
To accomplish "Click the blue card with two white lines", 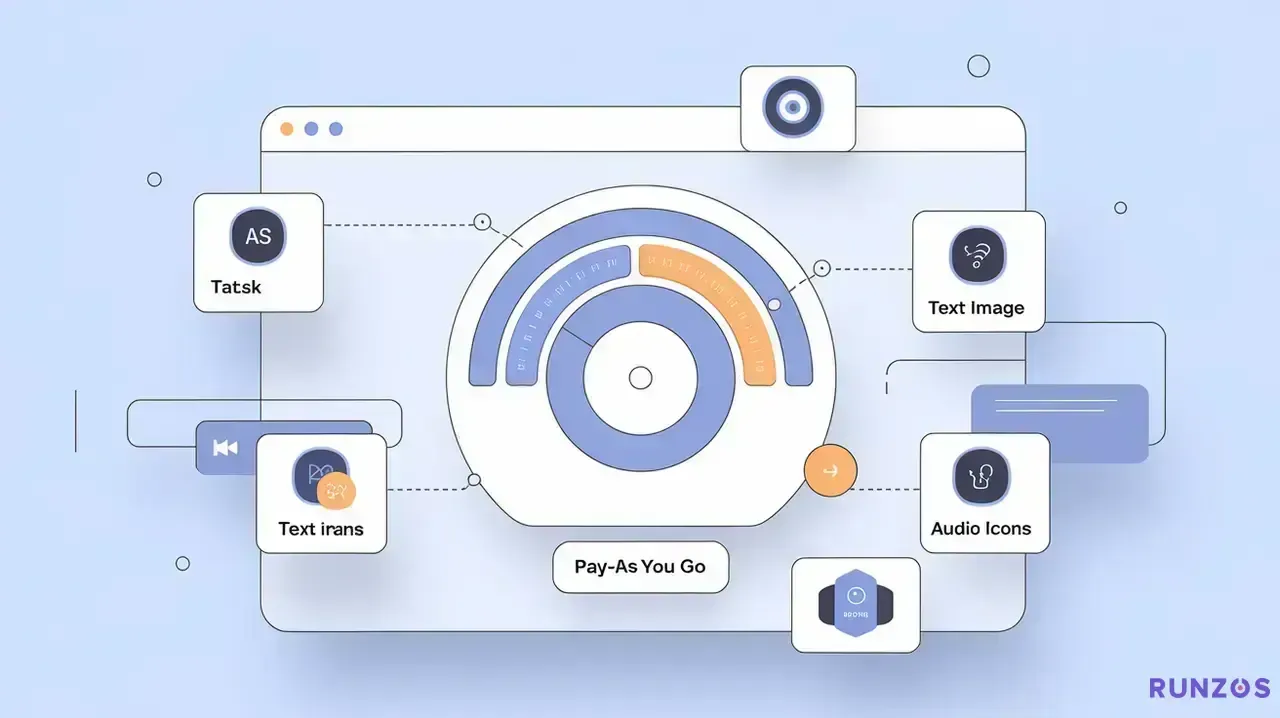I will point(1060,423).
